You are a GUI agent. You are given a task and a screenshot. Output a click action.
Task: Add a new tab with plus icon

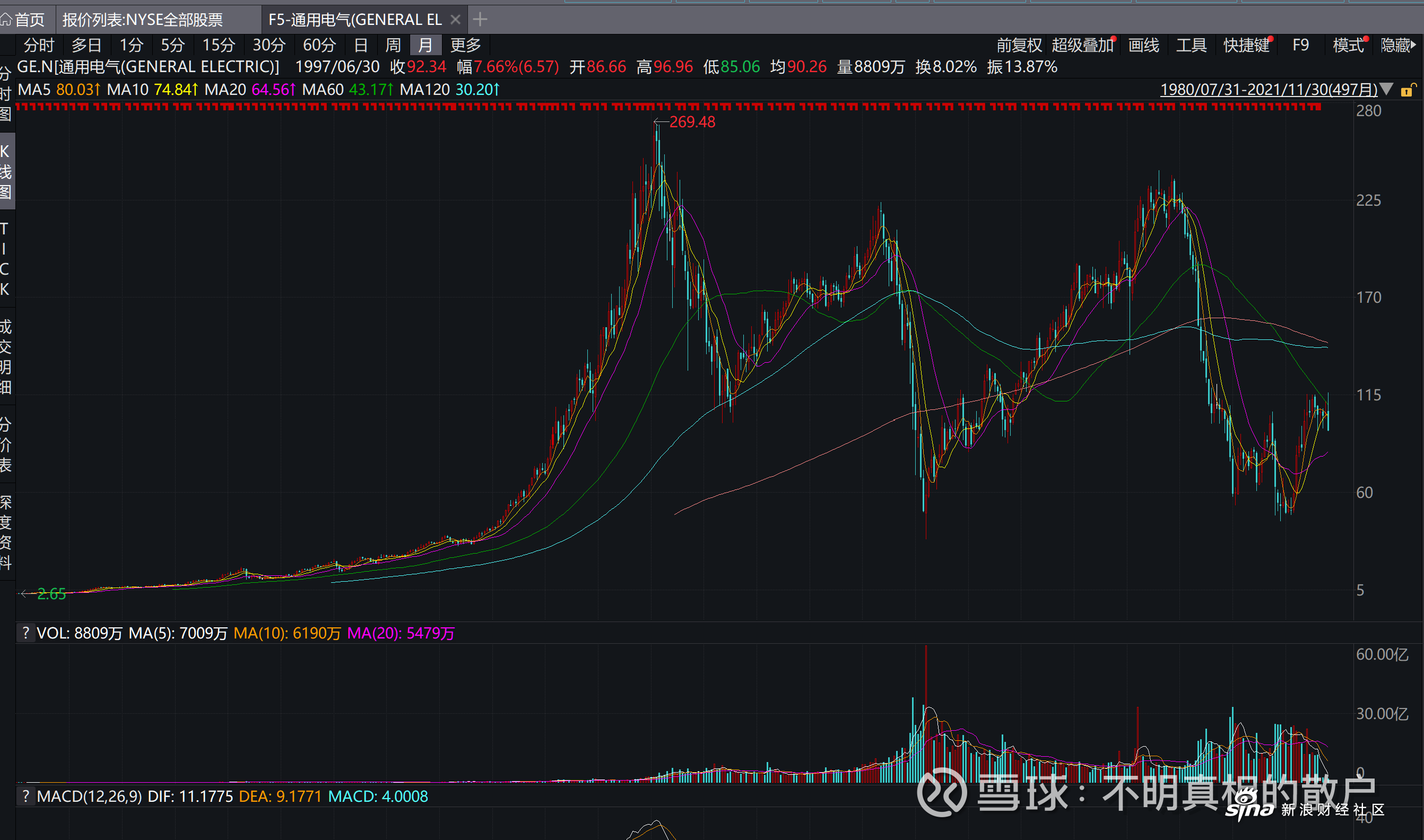click(x=480, y=20)
